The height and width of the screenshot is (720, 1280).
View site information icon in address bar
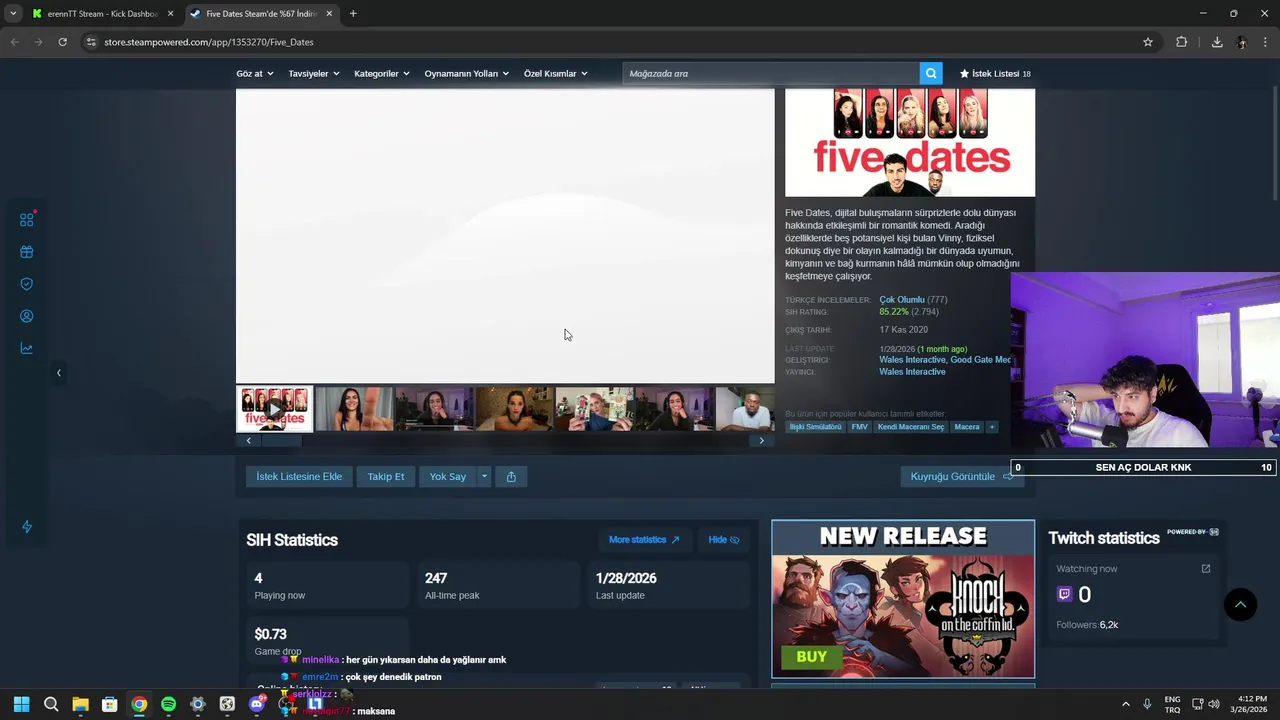pyautogui.click(x=91, y=42)
